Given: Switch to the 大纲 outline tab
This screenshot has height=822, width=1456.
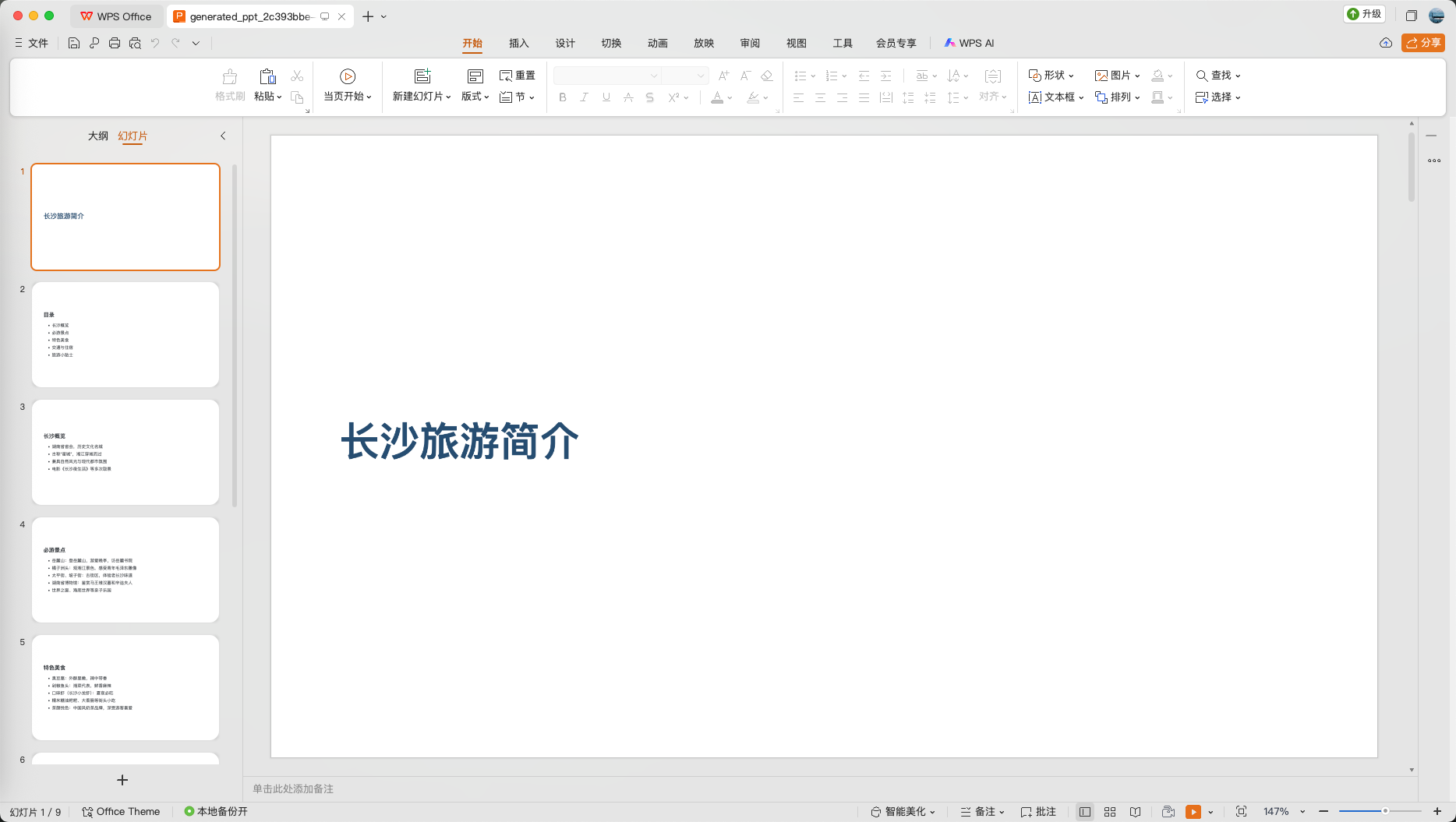Looking at the screenshot, I should tap(97, 136).
